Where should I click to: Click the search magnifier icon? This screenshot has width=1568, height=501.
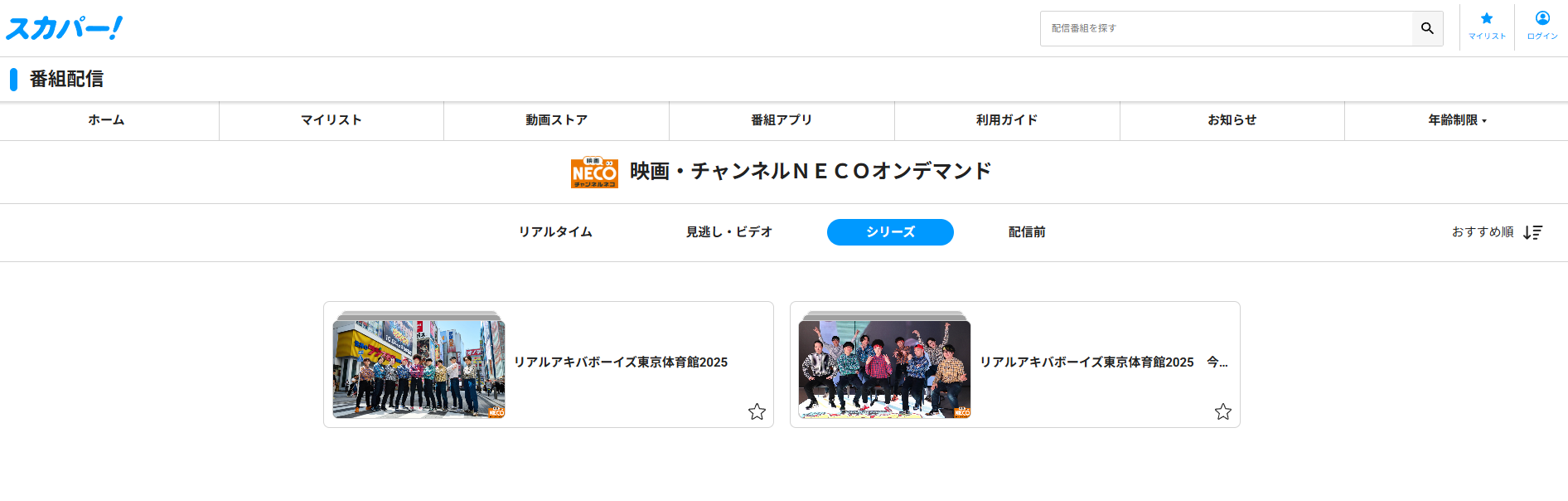1427,28
